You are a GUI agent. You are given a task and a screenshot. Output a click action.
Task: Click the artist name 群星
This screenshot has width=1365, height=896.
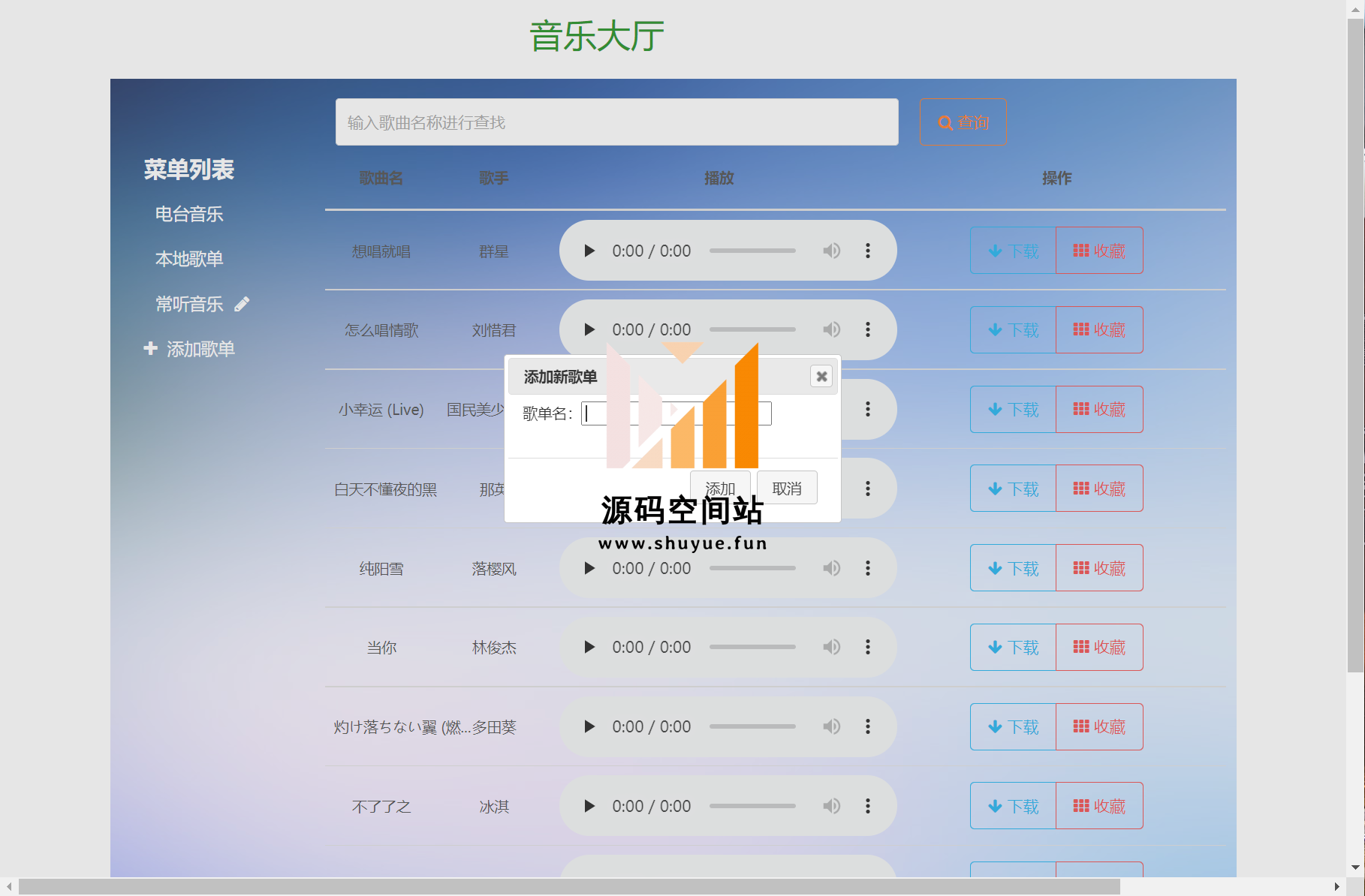click(494, 251)
